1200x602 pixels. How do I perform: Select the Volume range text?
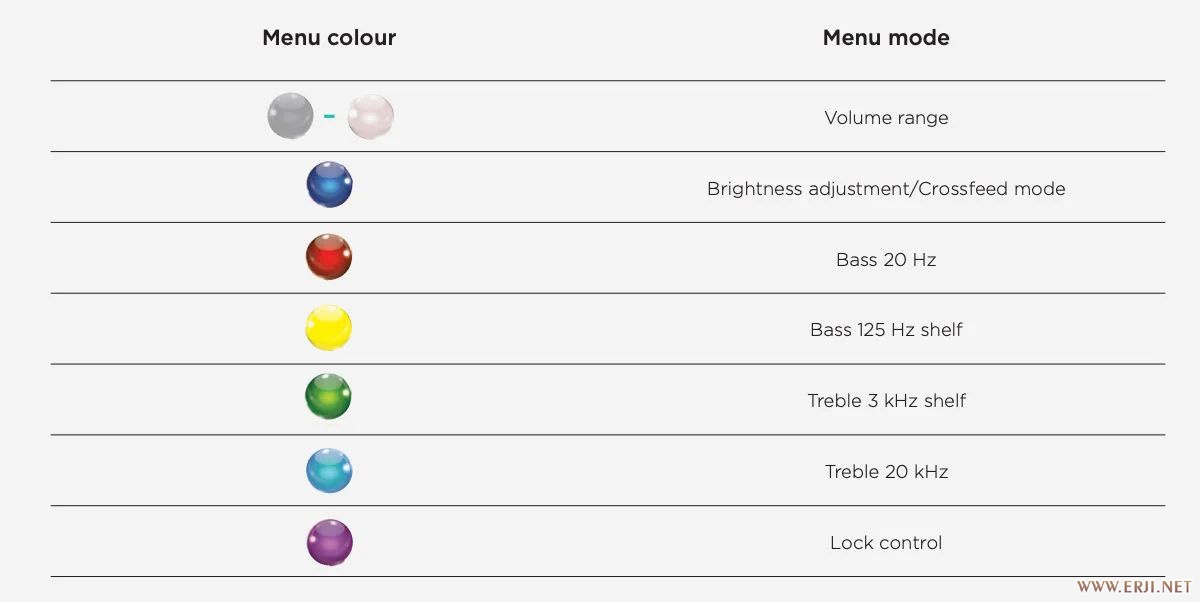[886, 118]
